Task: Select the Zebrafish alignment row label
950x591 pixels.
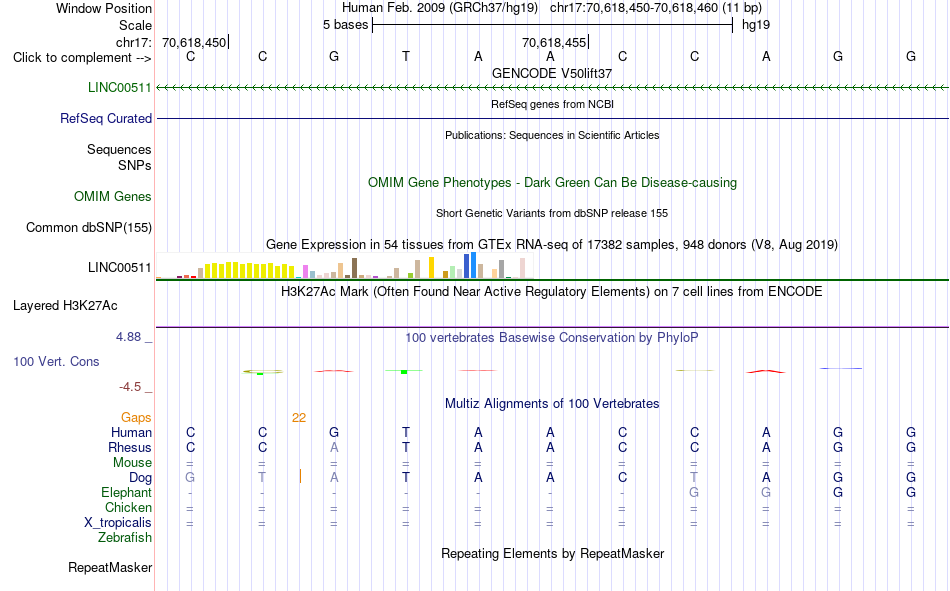Action: 125,537
